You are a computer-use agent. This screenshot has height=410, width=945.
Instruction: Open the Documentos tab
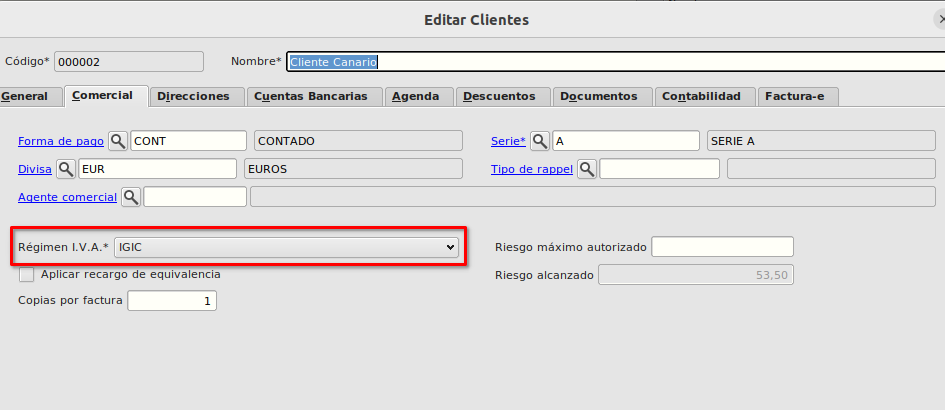coord(603,96)
